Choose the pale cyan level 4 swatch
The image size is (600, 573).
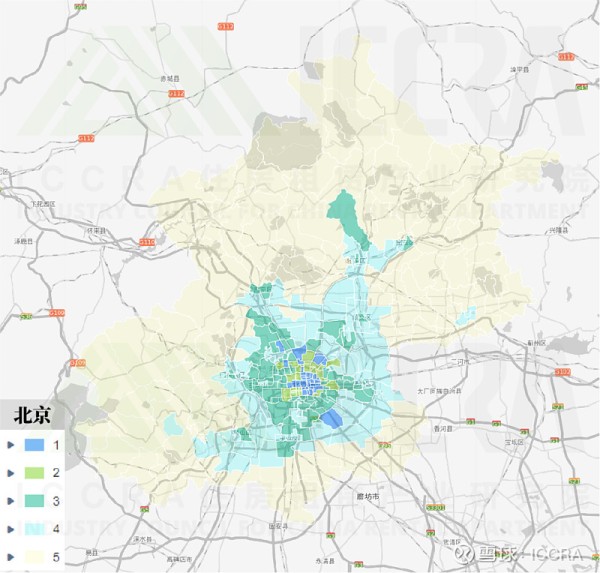pyautogui.click(x=36, y=527)
